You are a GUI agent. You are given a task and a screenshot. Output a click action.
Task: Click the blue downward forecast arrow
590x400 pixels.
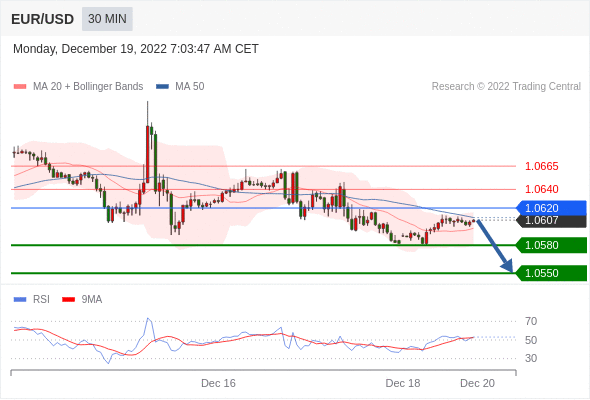[x=494, y=246]
